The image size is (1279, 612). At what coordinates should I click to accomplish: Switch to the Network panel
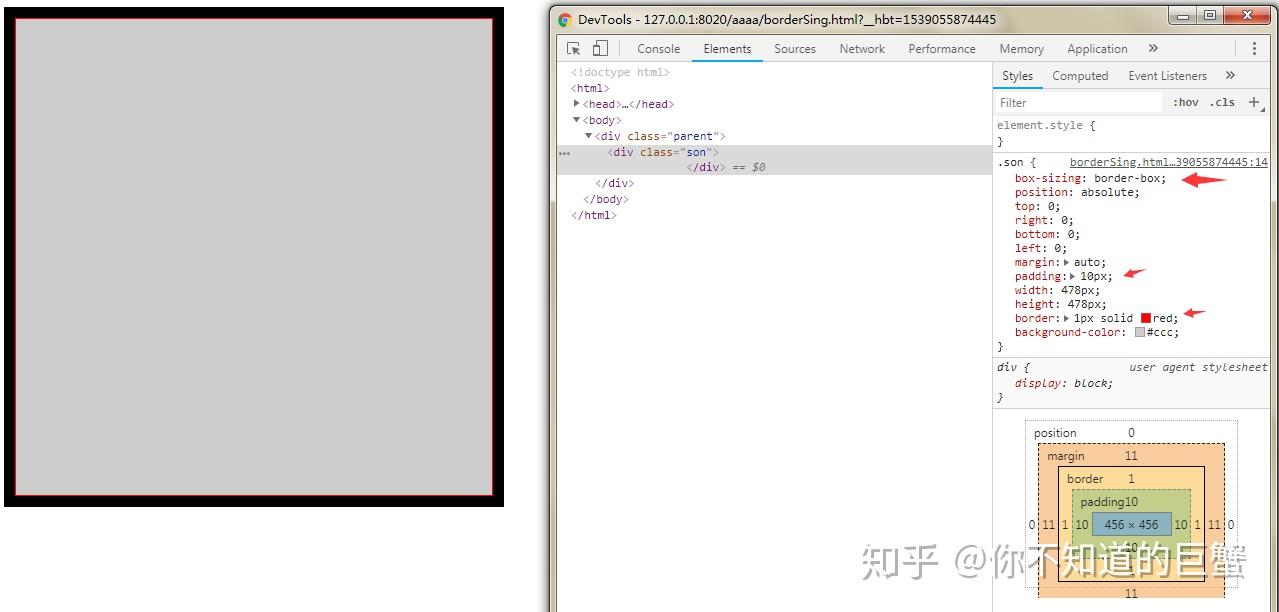pos(861,47)
